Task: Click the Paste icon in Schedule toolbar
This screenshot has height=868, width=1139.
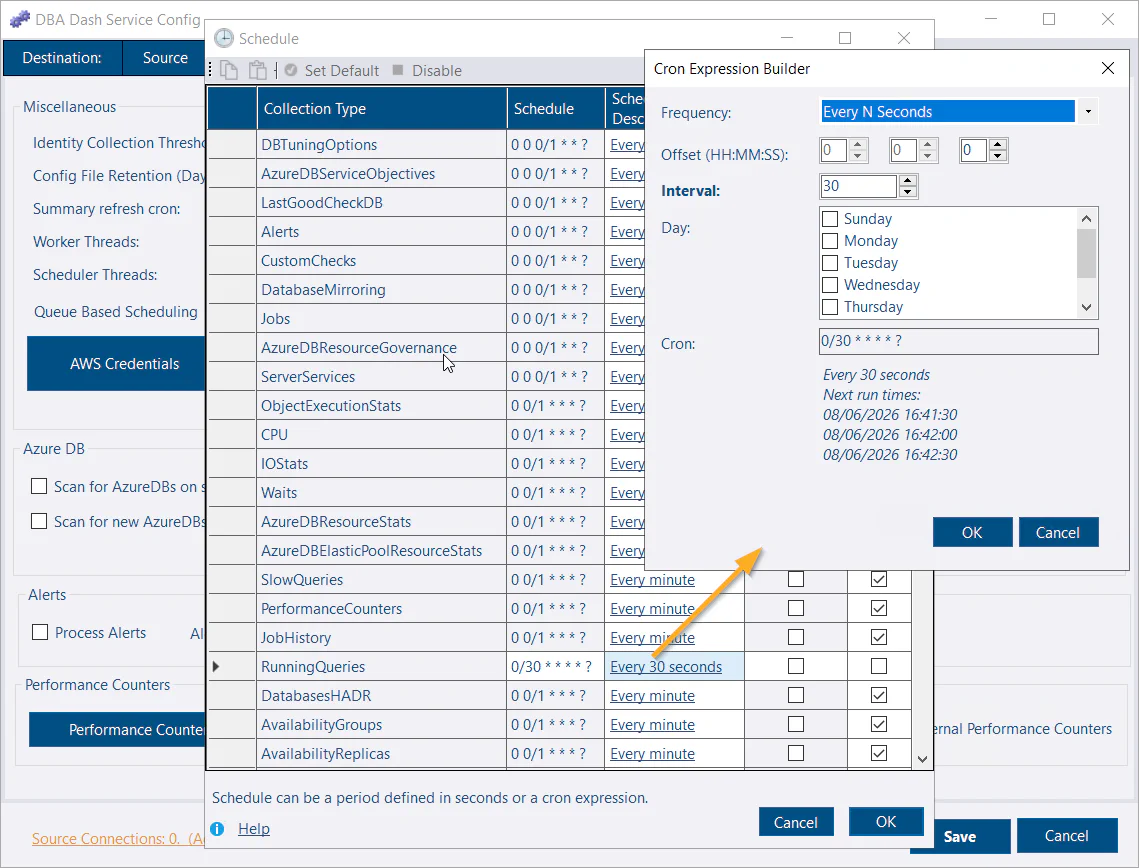Action: [258, 70]
